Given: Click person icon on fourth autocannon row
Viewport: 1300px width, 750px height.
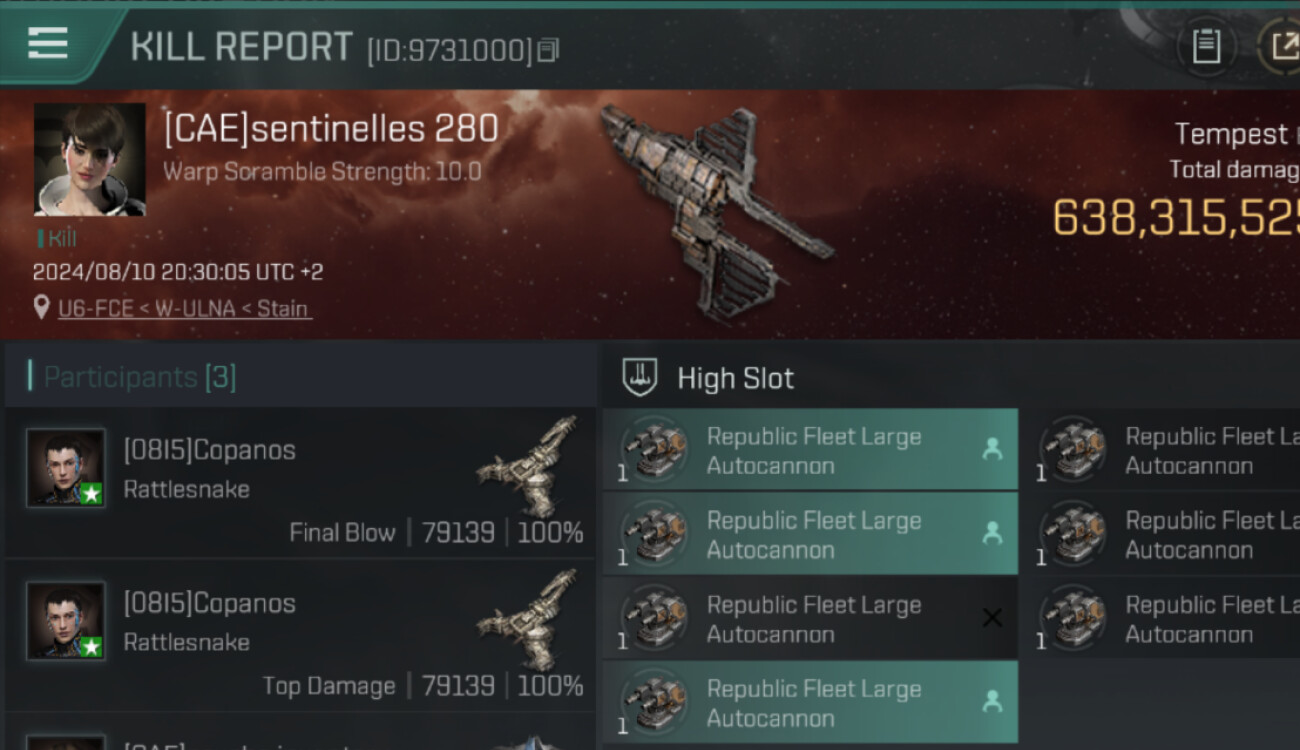Looking at the screenshot, I should [991, 702].
